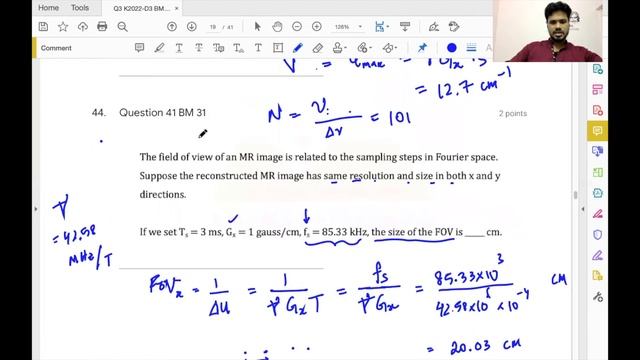Go to previous page arrow

(x=172, y=27)
